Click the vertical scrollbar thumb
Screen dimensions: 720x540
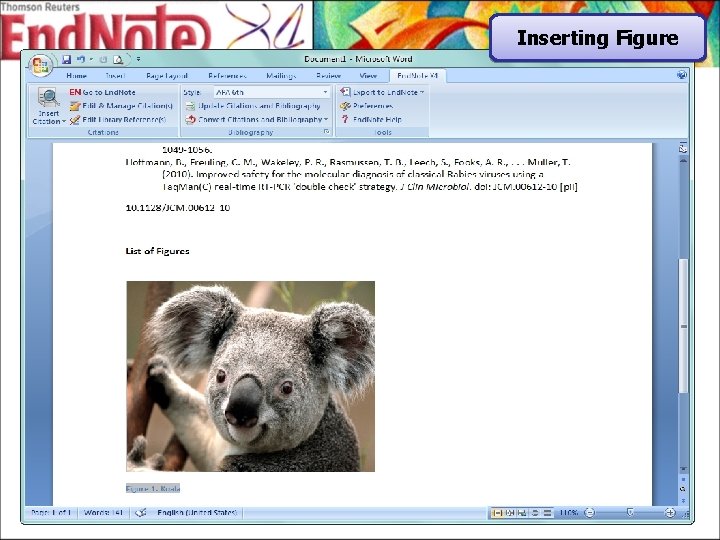(684, 326)
